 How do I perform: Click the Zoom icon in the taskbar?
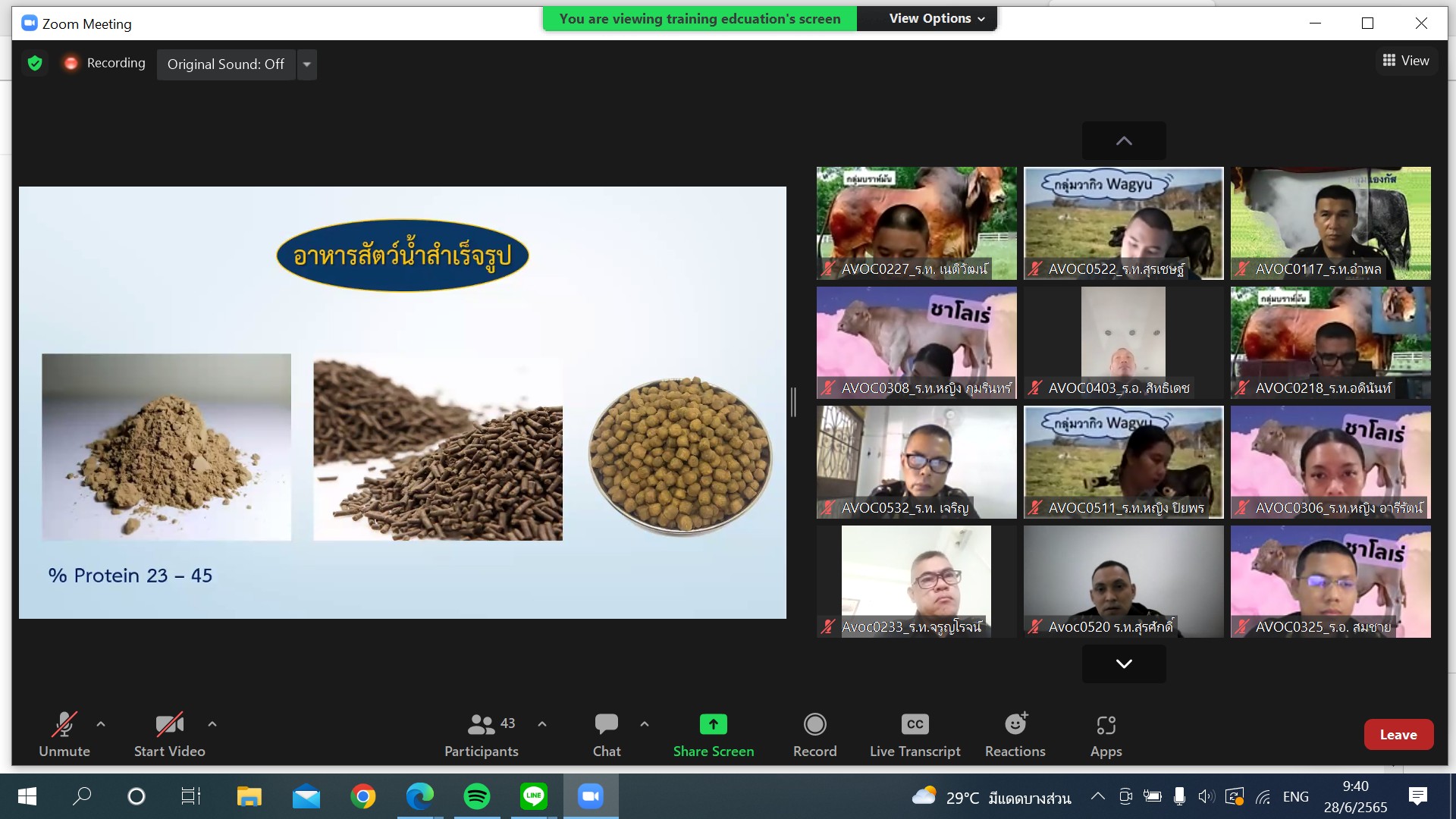click(591, 796)
